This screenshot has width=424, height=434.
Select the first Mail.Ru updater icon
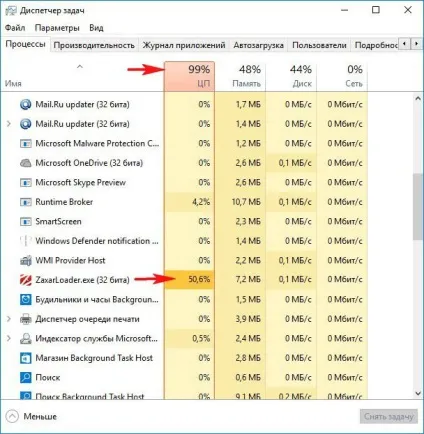pos(26,104)
